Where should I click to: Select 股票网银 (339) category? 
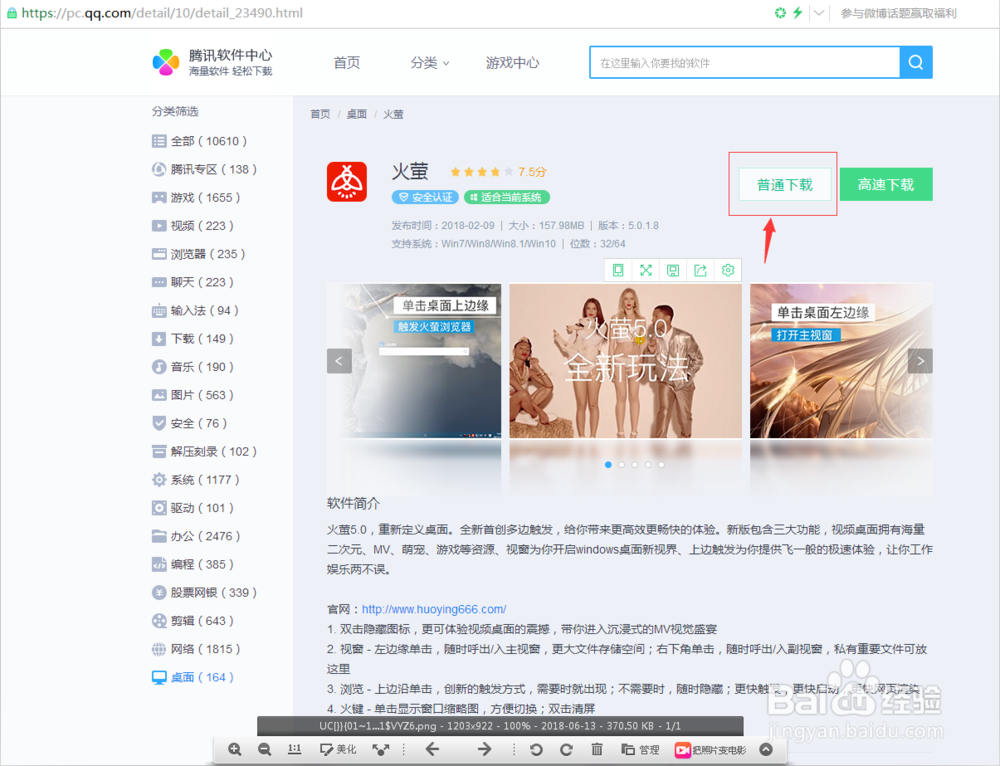pyautogui.click(x=204, y=593)
